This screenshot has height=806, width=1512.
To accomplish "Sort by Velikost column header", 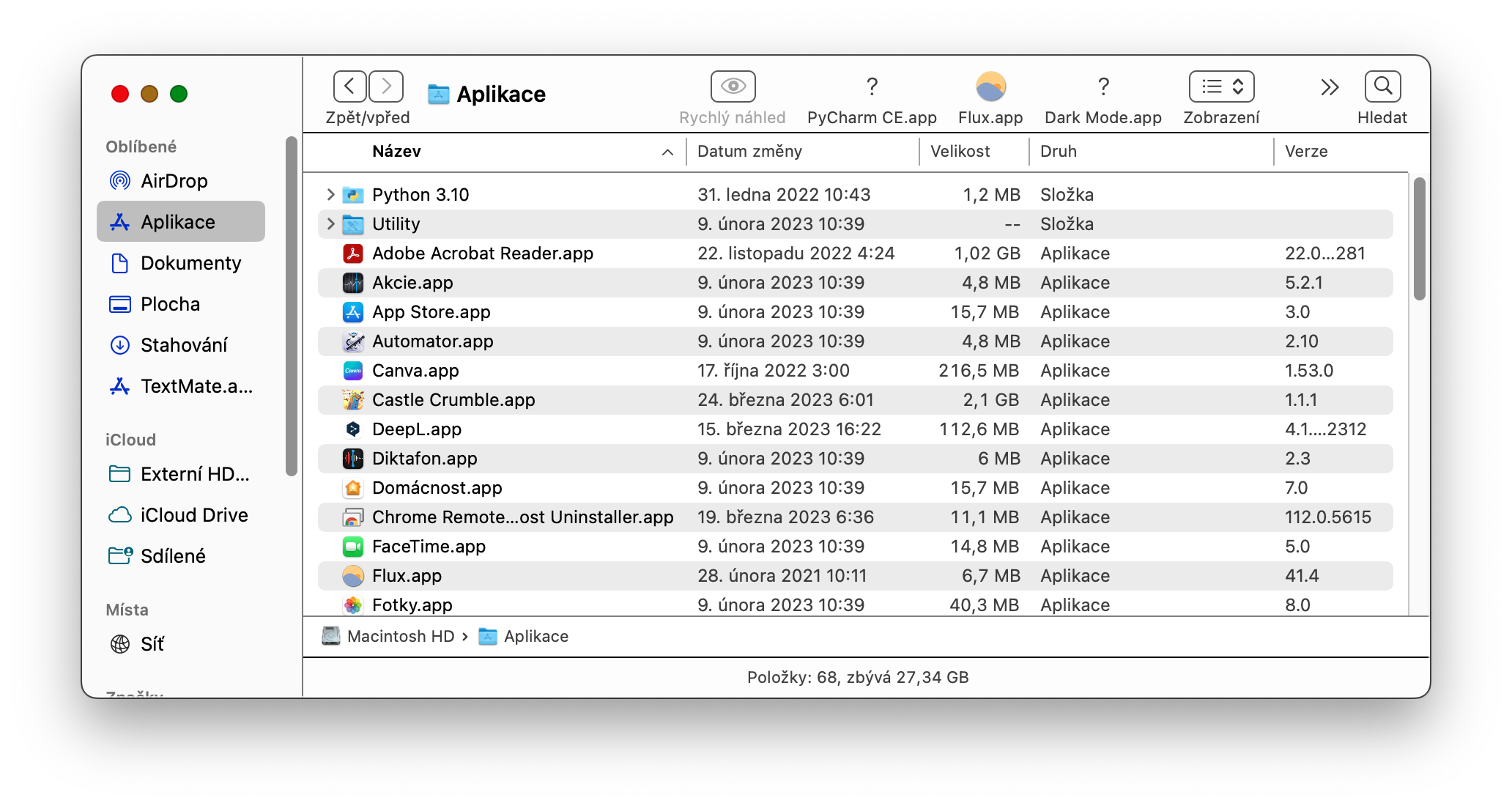I will 960,152.
